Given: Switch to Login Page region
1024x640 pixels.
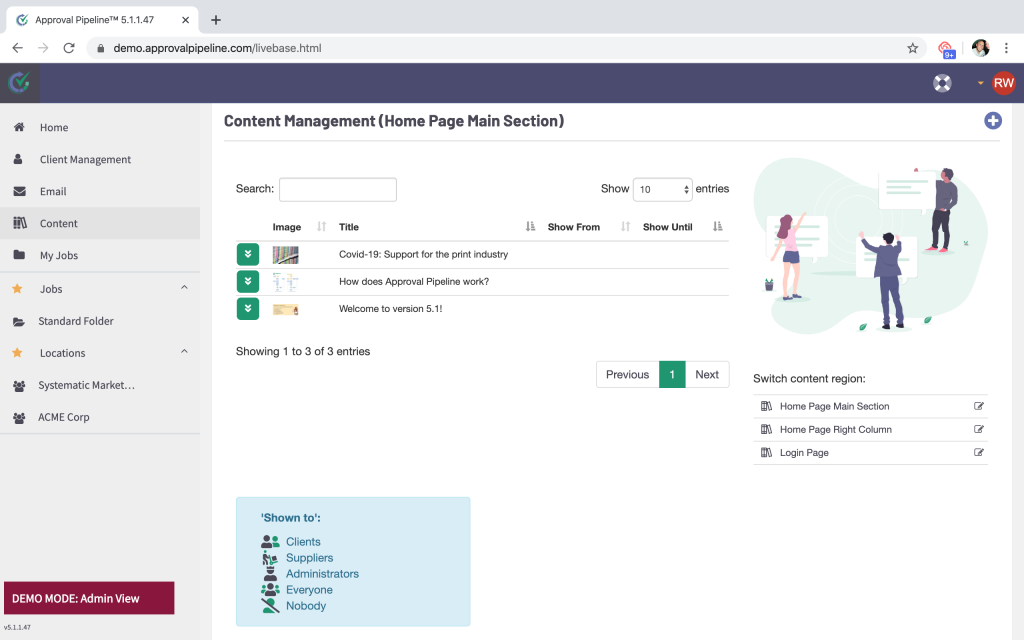Looking at the screenshot, I should coord(804,453).
